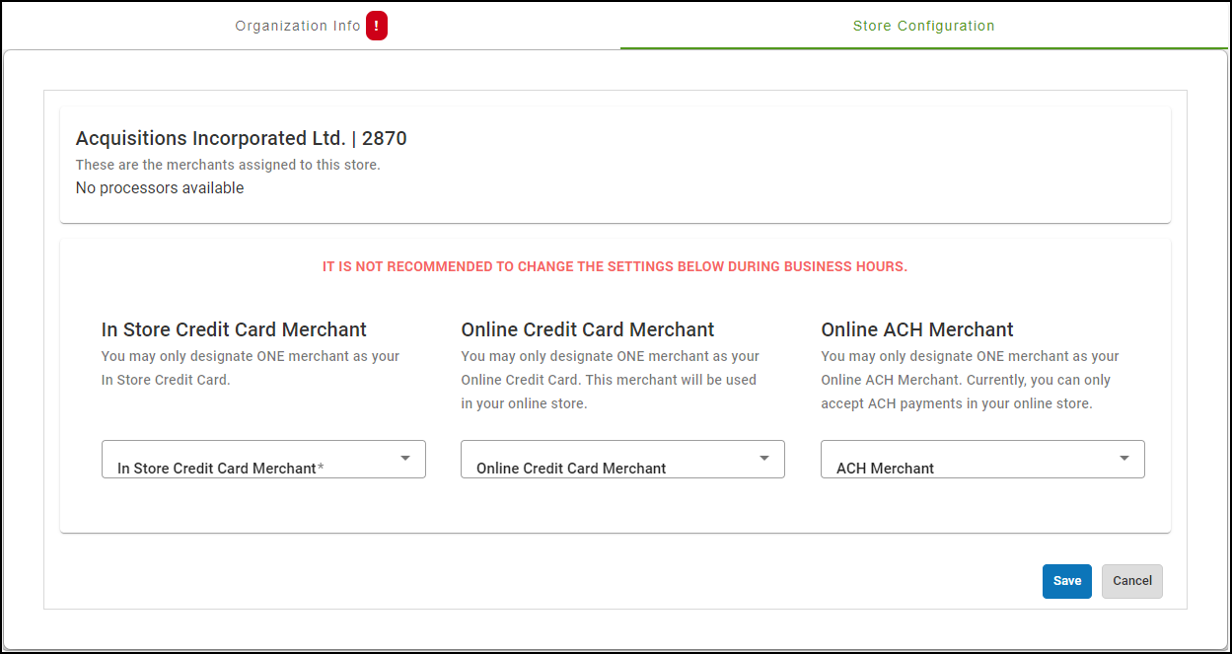Screen dimensions: 1232x654
Task: Click the In Store Credit Card description paragraph
Action: [250, 368]
